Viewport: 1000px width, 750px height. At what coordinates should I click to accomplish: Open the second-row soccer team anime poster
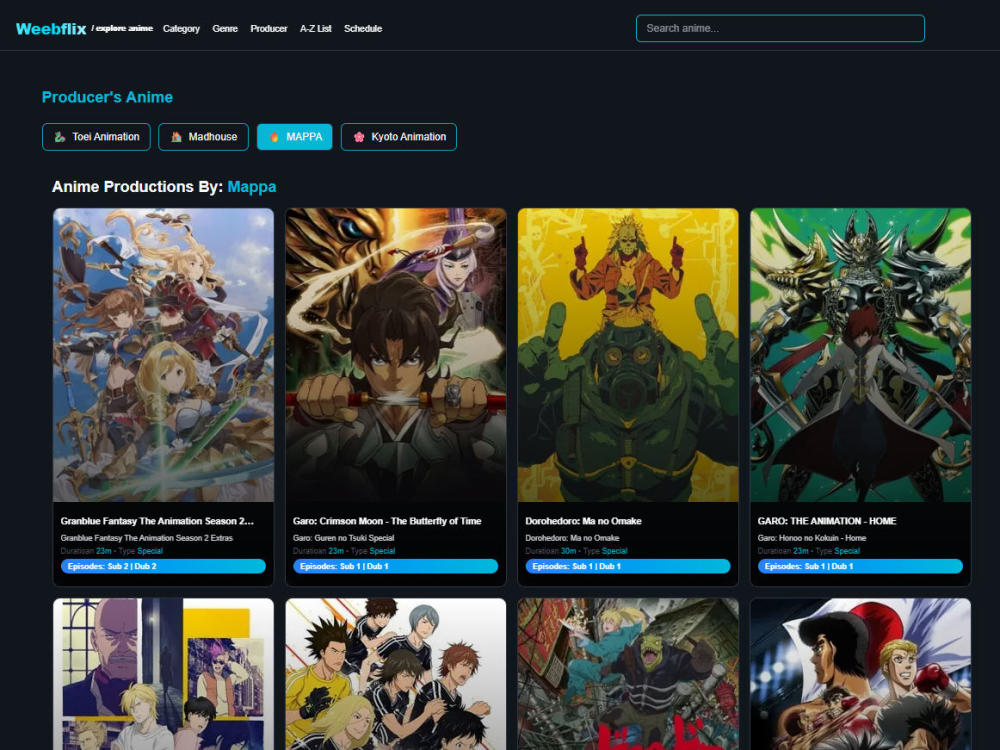pyautogui.click(x=396, y=674)
